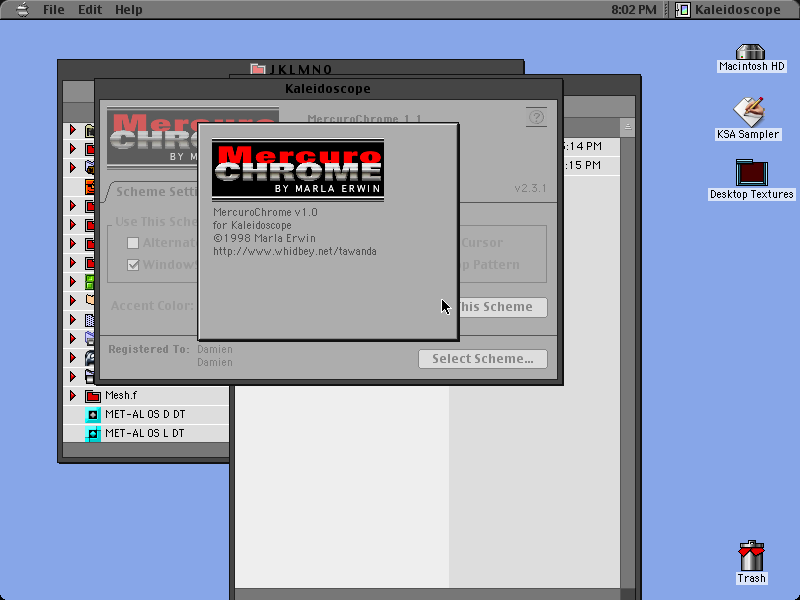Select the MET-AL OS L DT file icon
800x600 pixels.
click(x=93, y=434)
